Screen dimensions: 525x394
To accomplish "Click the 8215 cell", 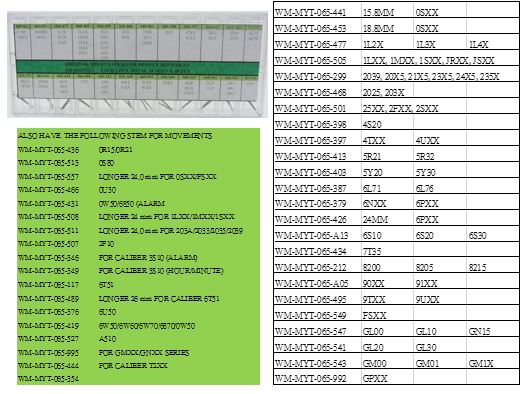I will (x=493, y=265).
